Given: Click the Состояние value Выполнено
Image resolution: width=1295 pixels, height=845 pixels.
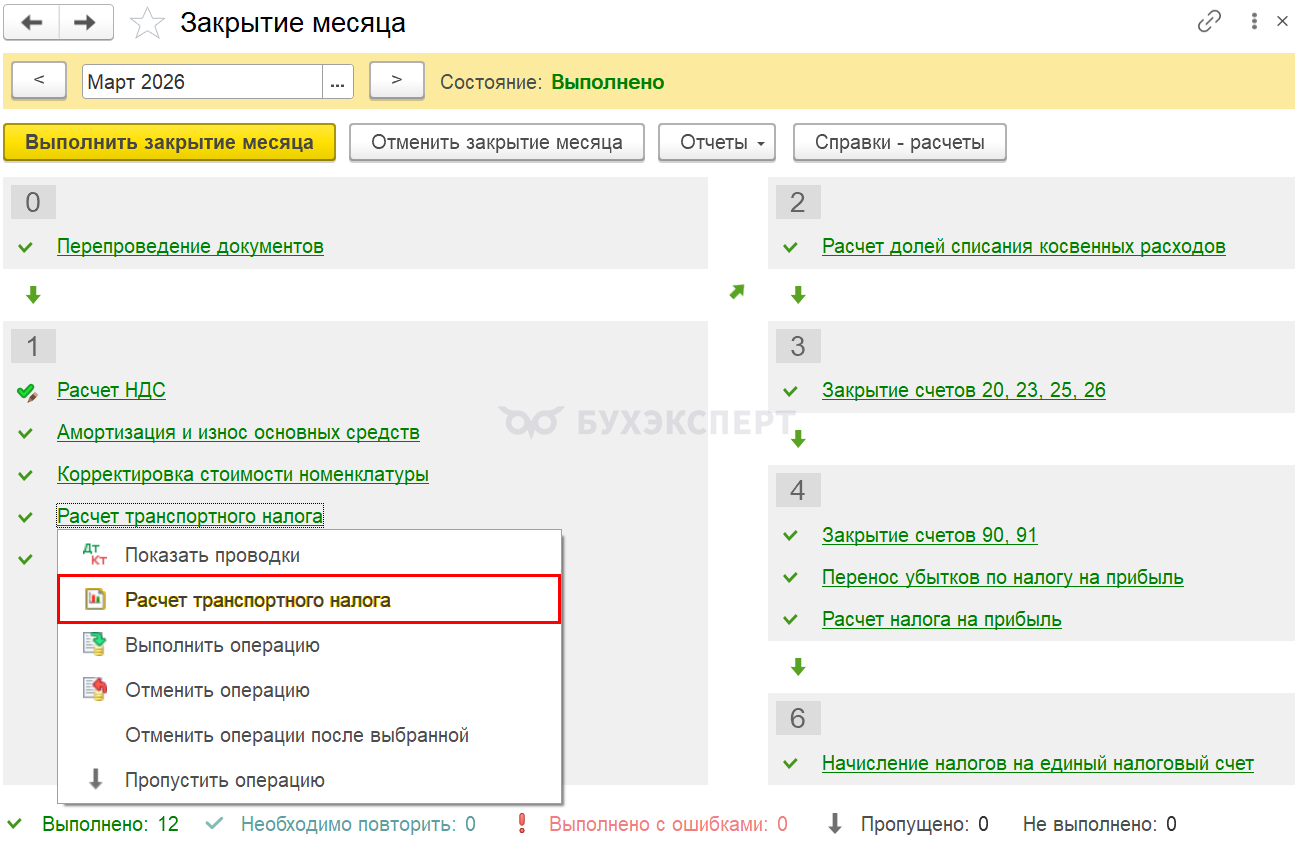Looking at the screenshot, I should pos(608,82).
